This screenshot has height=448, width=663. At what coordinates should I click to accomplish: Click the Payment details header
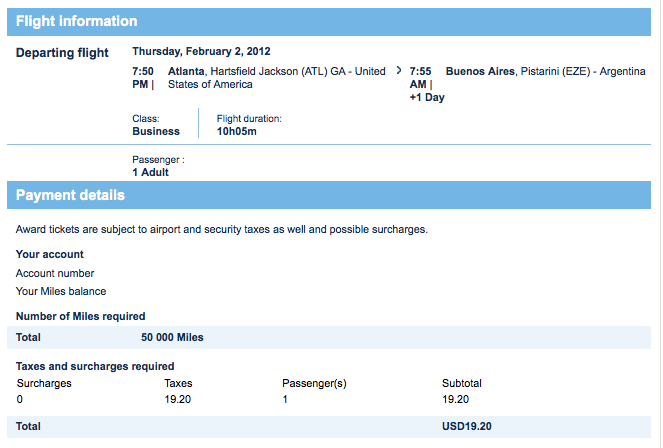coord(70,195)
